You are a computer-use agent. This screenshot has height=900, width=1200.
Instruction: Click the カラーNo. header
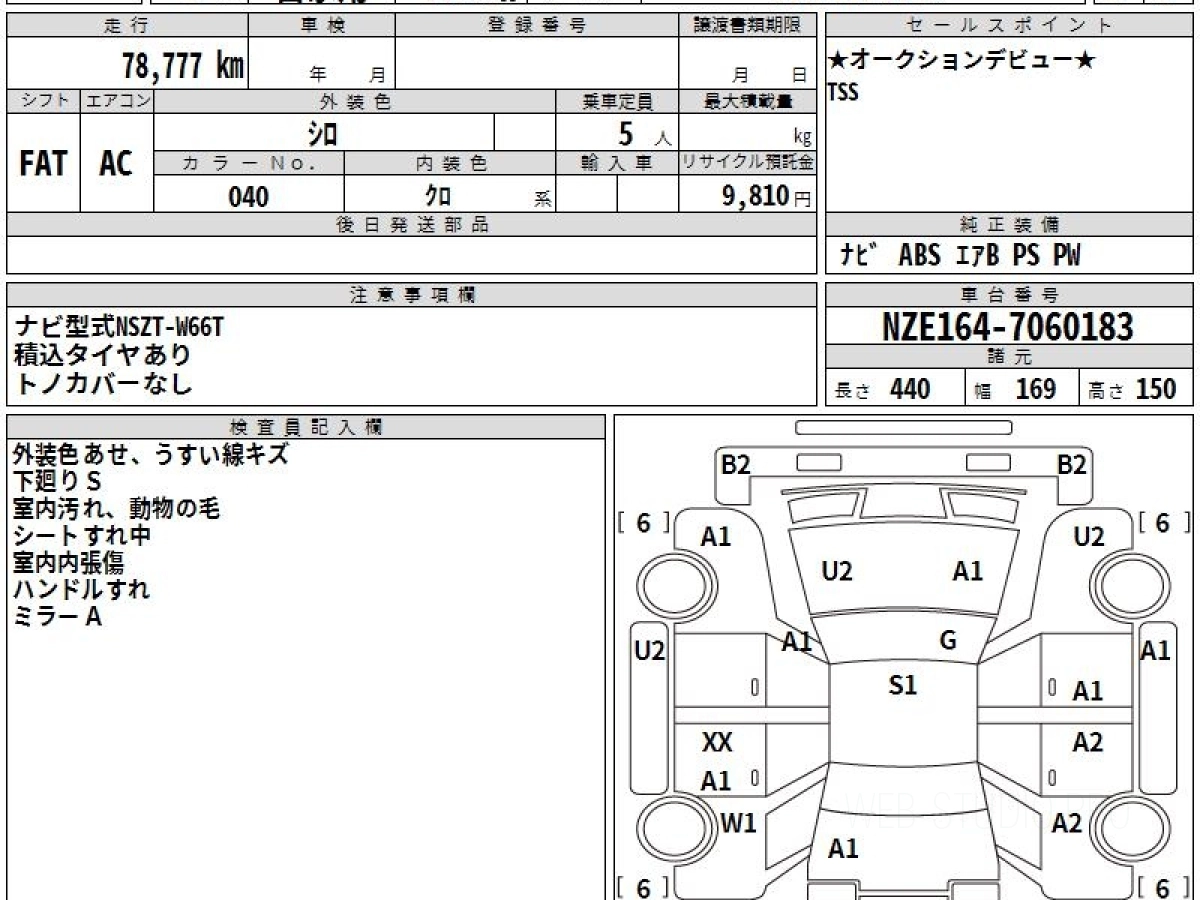[x=249, y=164]
